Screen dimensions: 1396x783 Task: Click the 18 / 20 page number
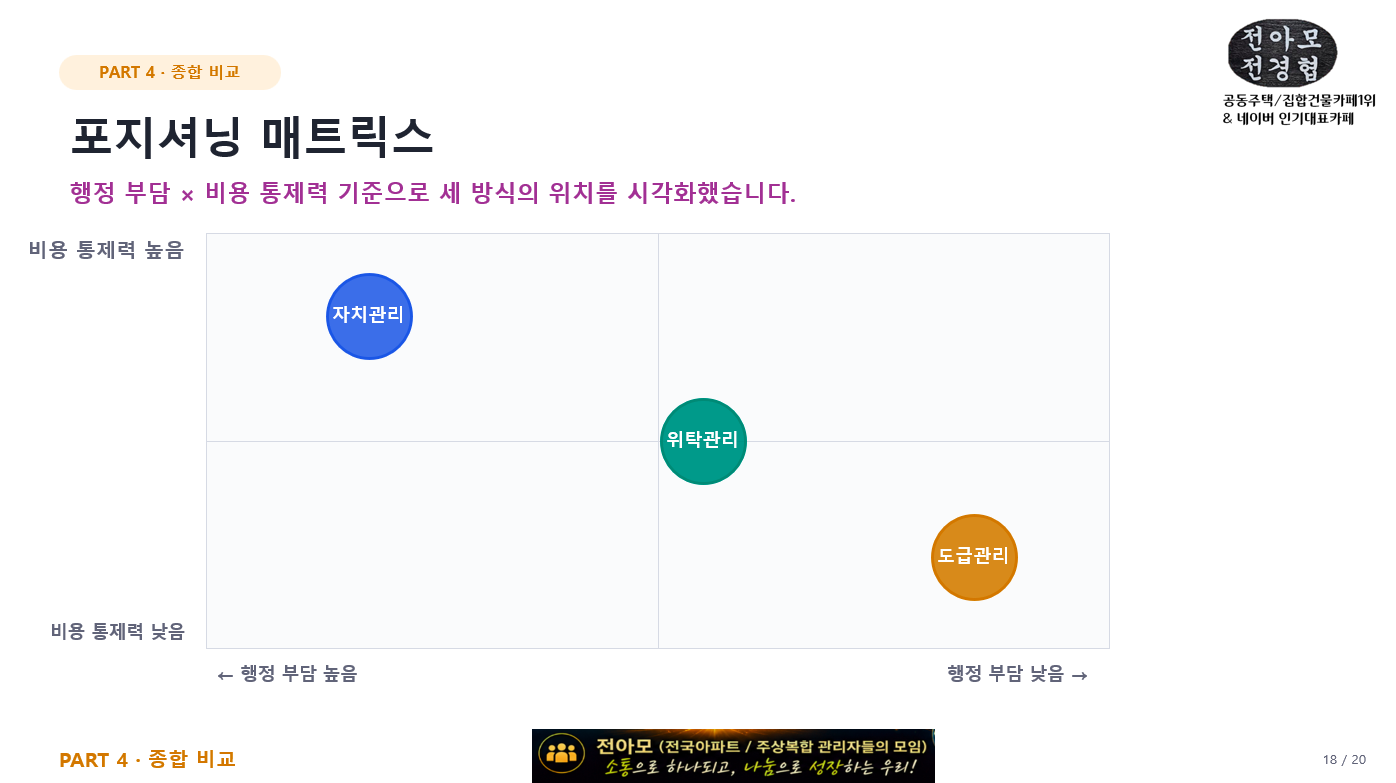tap(1344, 760)
